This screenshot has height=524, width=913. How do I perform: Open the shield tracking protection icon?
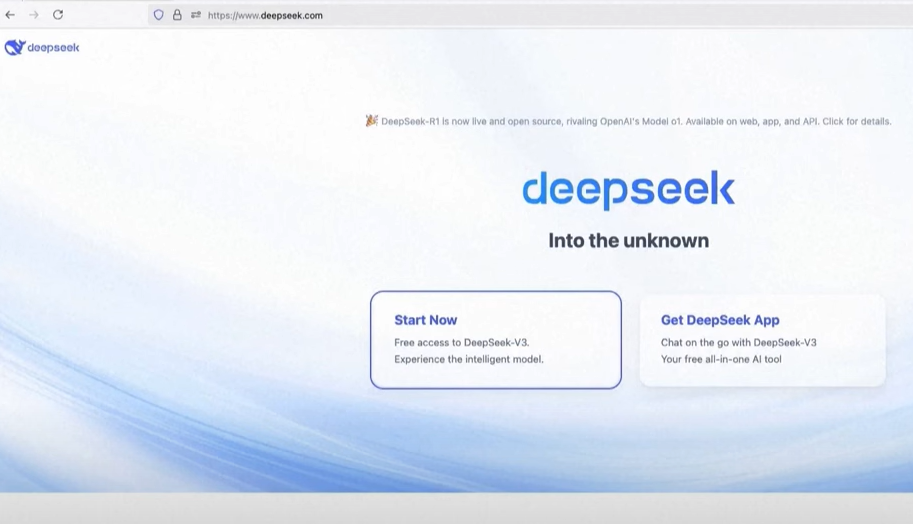click(158, 15)
